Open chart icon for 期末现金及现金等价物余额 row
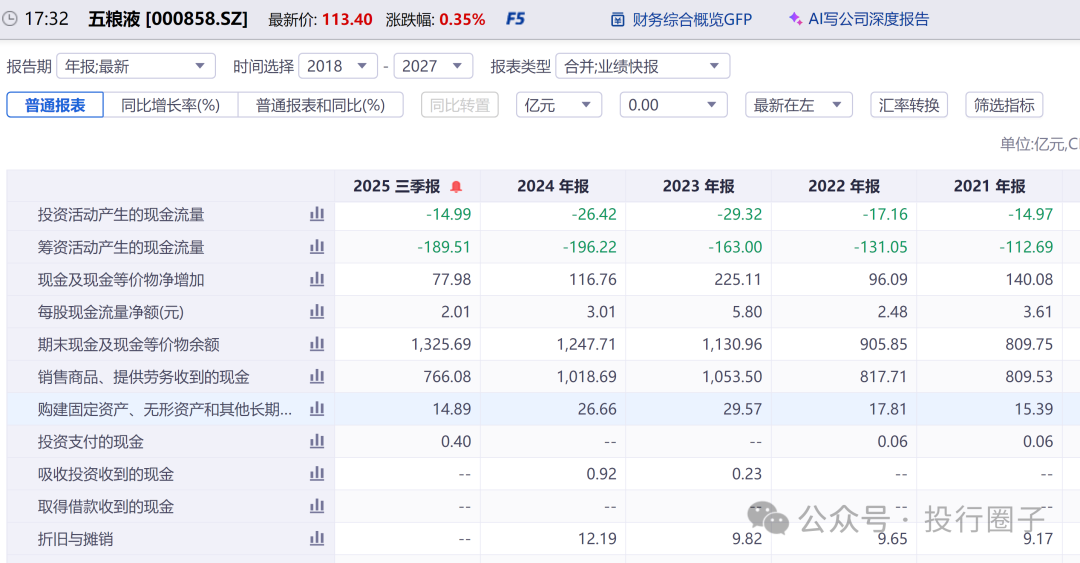The height and width of the screenshot is (563, 1080). [x=317, y=344]
